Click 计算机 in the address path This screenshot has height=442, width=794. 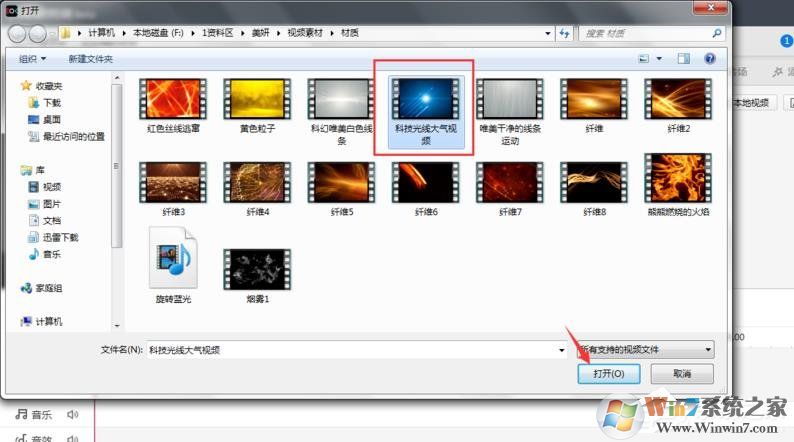[101, 33]
